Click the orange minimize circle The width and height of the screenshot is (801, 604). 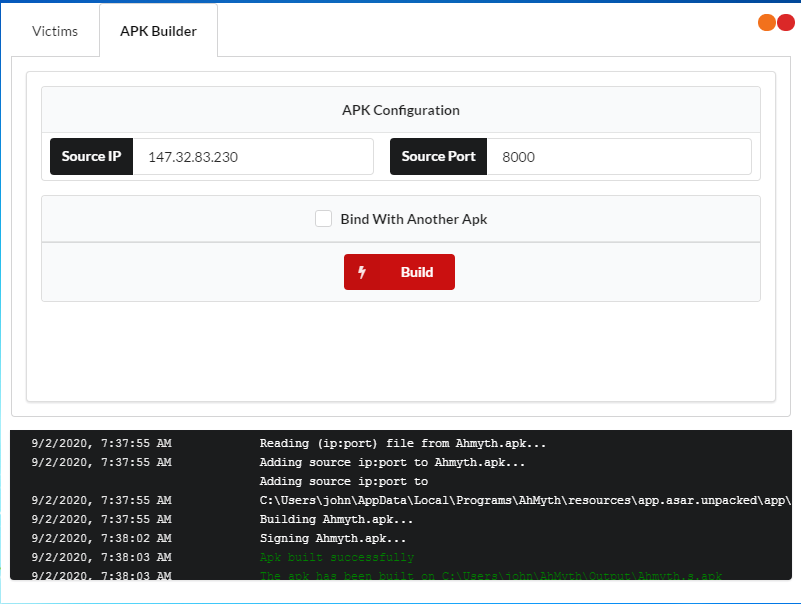click(766, 22)
